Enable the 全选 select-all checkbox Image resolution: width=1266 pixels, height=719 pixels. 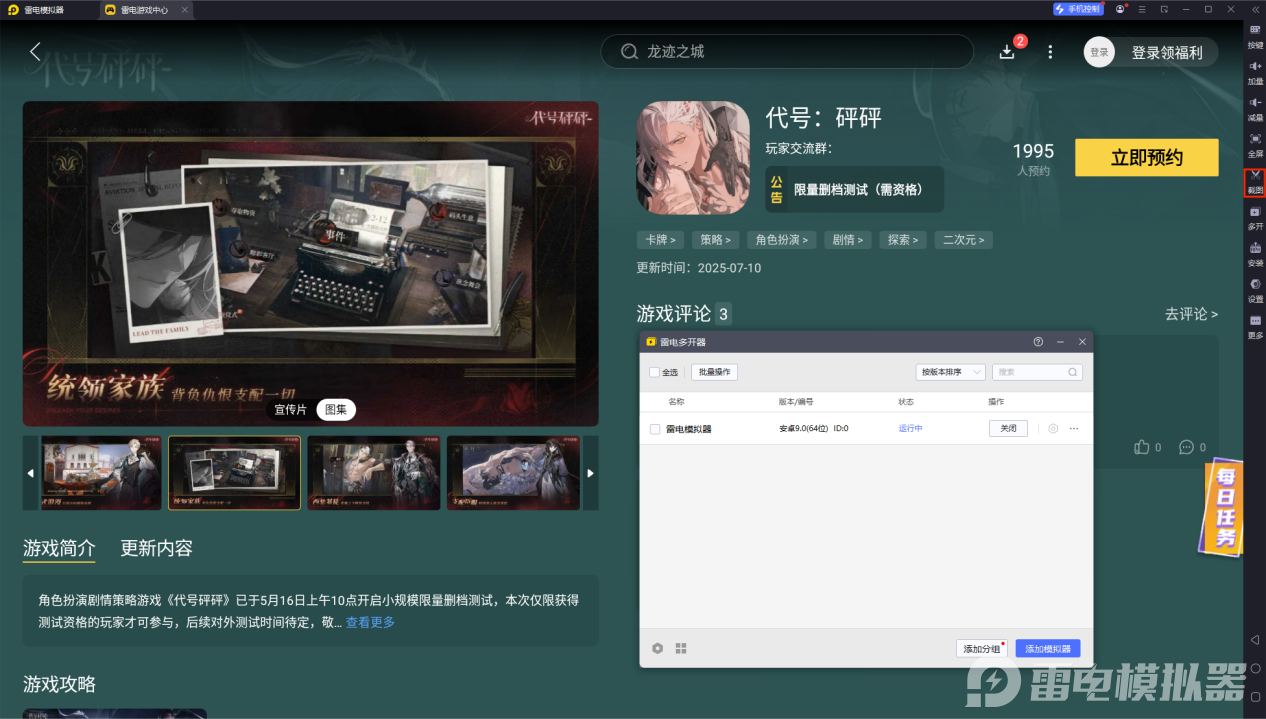(655, 371)
